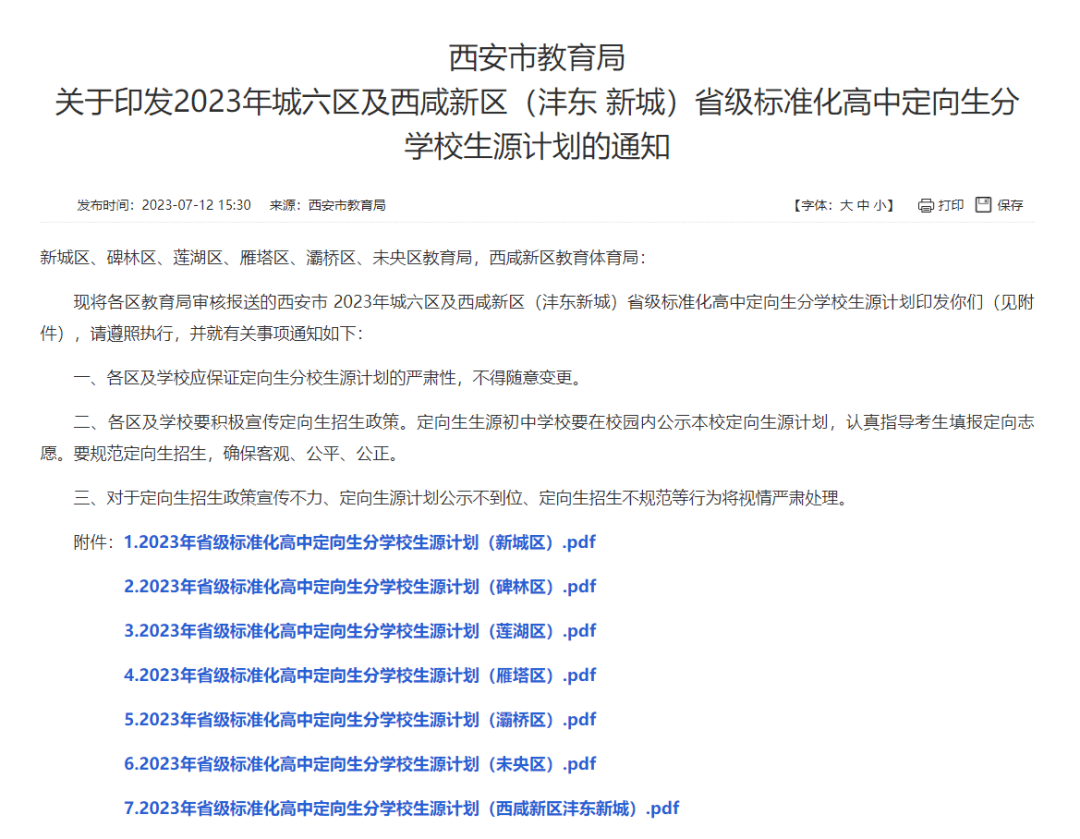Open attachment 3 for 莲湖区 pdf
The width and height of the screenshot is (1080, 839).
360,631
